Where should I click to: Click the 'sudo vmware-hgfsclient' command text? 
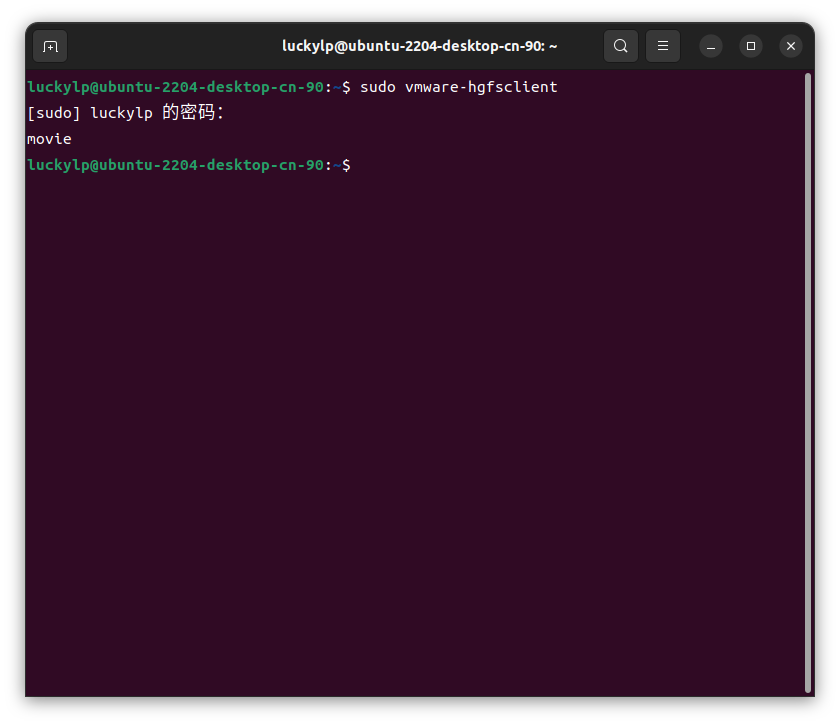tap(459, 87)
